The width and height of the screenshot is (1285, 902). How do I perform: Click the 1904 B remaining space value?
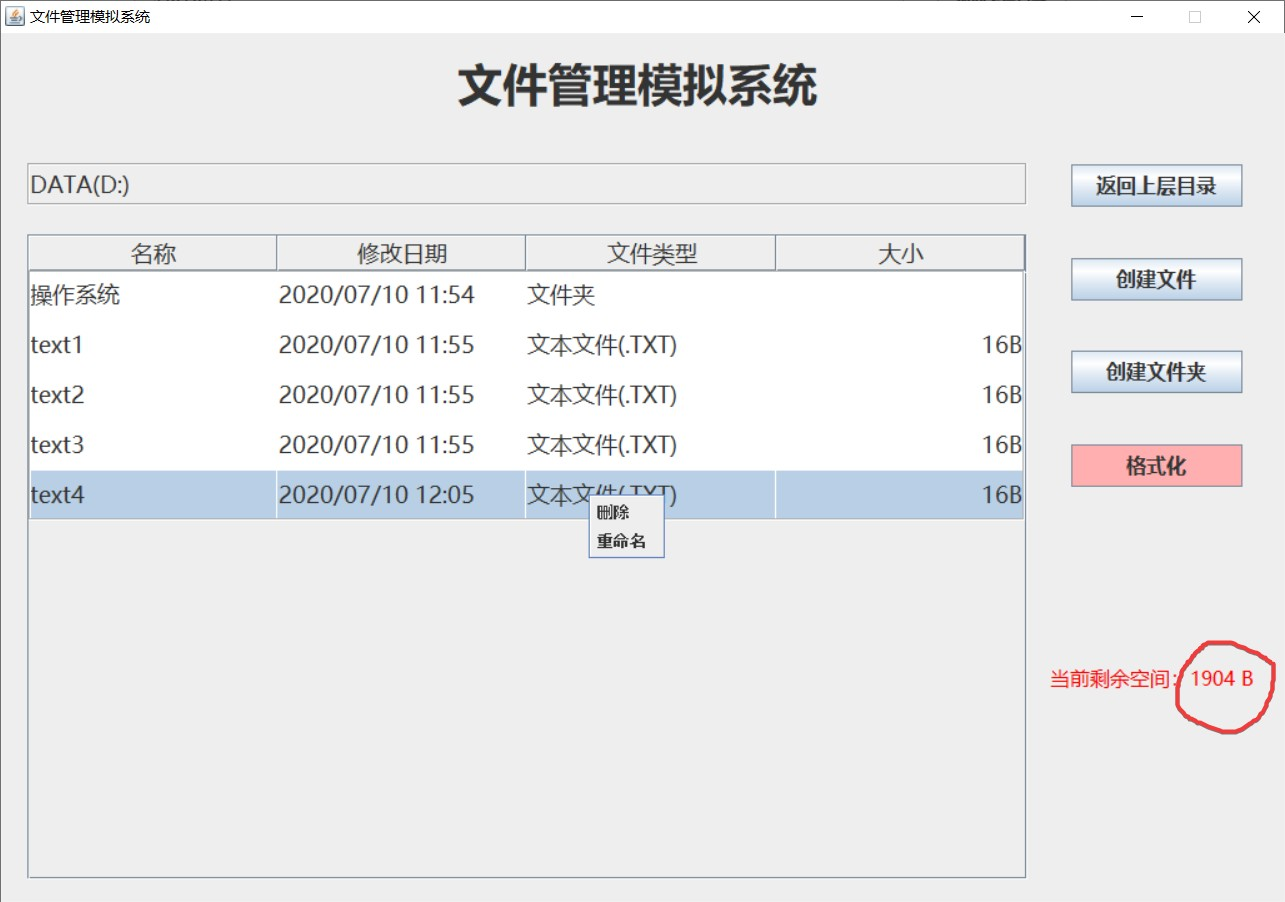[x=1221, y=678]
